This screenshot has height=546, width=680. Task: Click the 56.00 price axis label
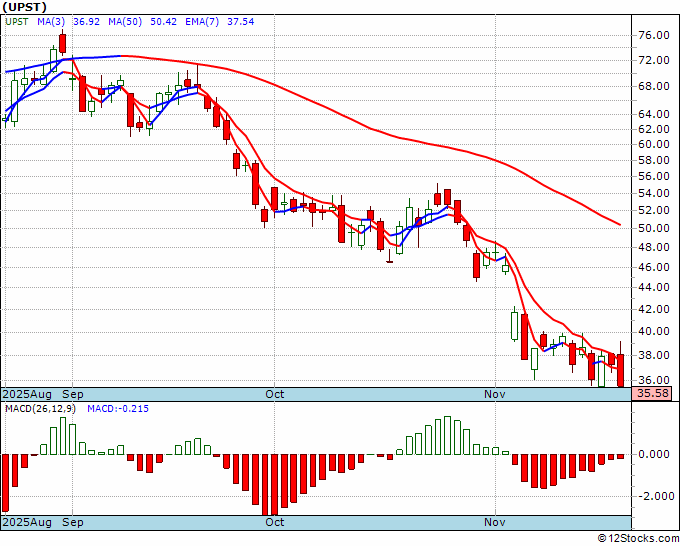[654, 177]
